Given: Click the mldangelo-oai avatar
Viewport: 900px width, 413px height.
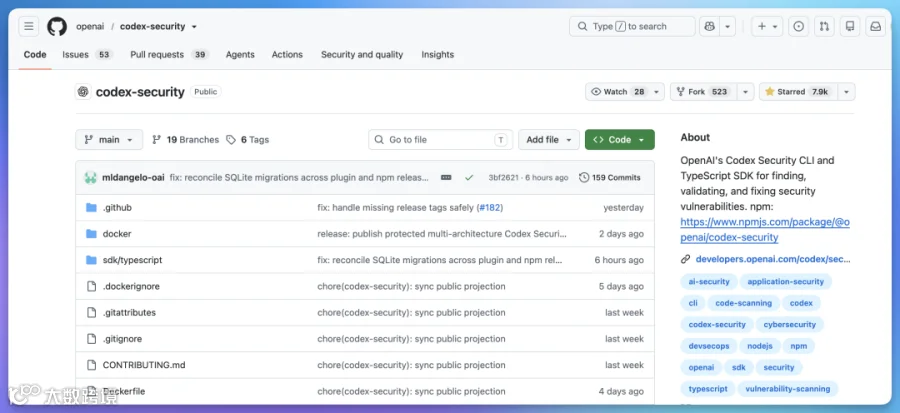Looking at the screenshot, I should point(90,177).
